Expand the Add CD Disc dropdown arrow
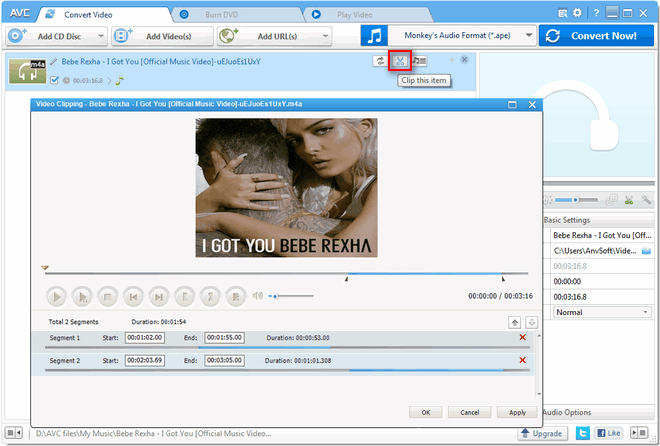 point(101,36)
